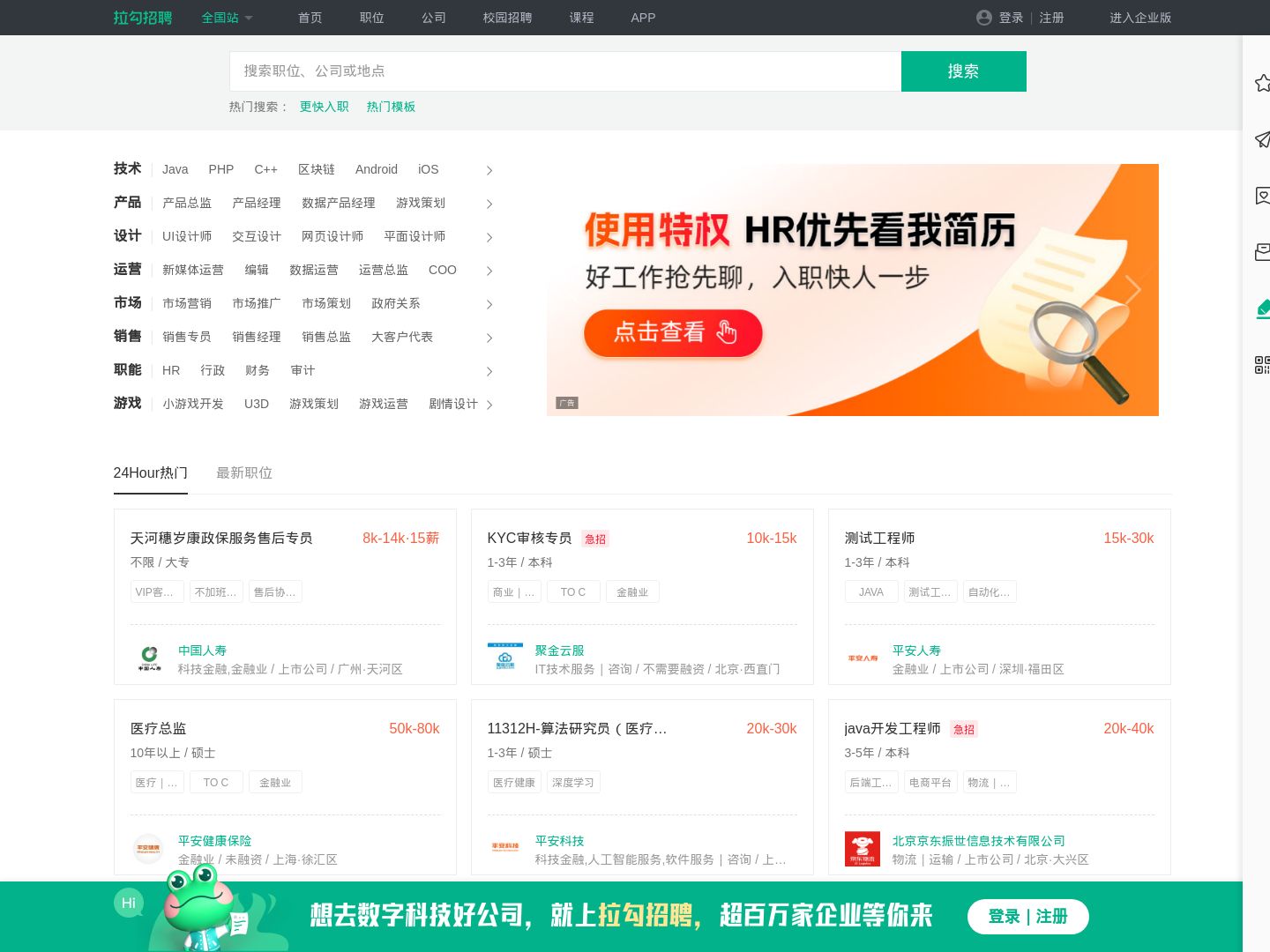Screen dimensions: 1270x952
Task: Open the KYC审核专员 job posting
Action: click(530, 538)
